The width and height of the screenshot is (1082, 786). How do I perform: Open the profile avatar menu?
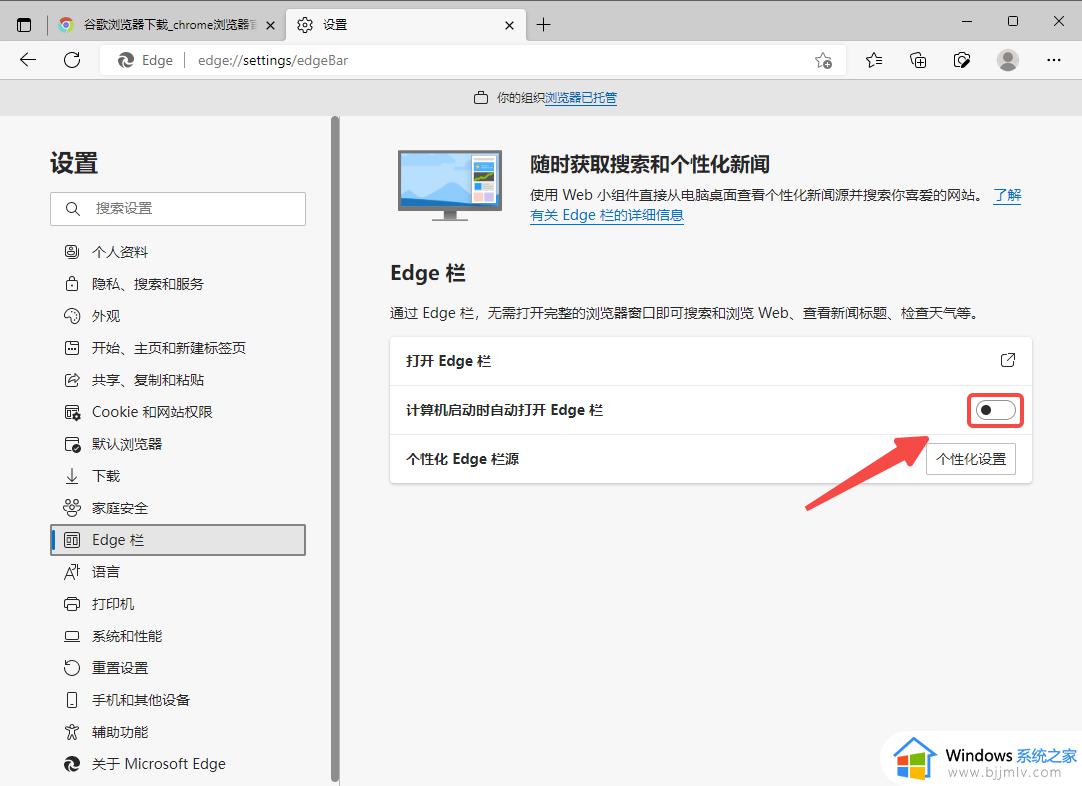click(1007, 61)
